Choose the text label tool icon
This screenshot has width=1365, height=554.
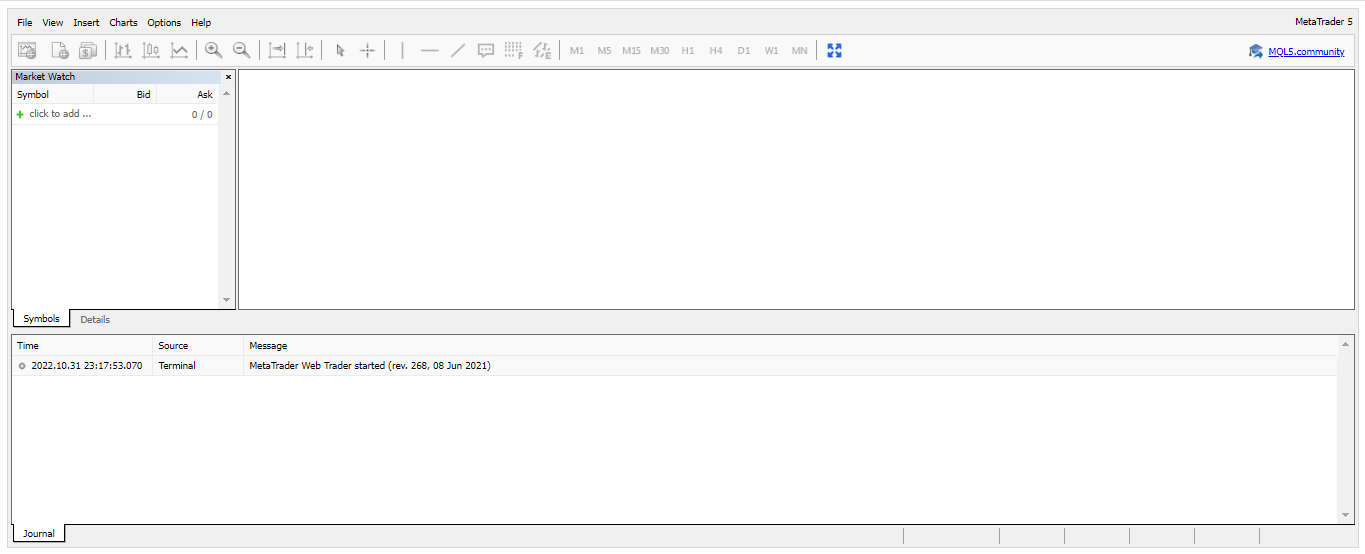click(x=486, y=50)
